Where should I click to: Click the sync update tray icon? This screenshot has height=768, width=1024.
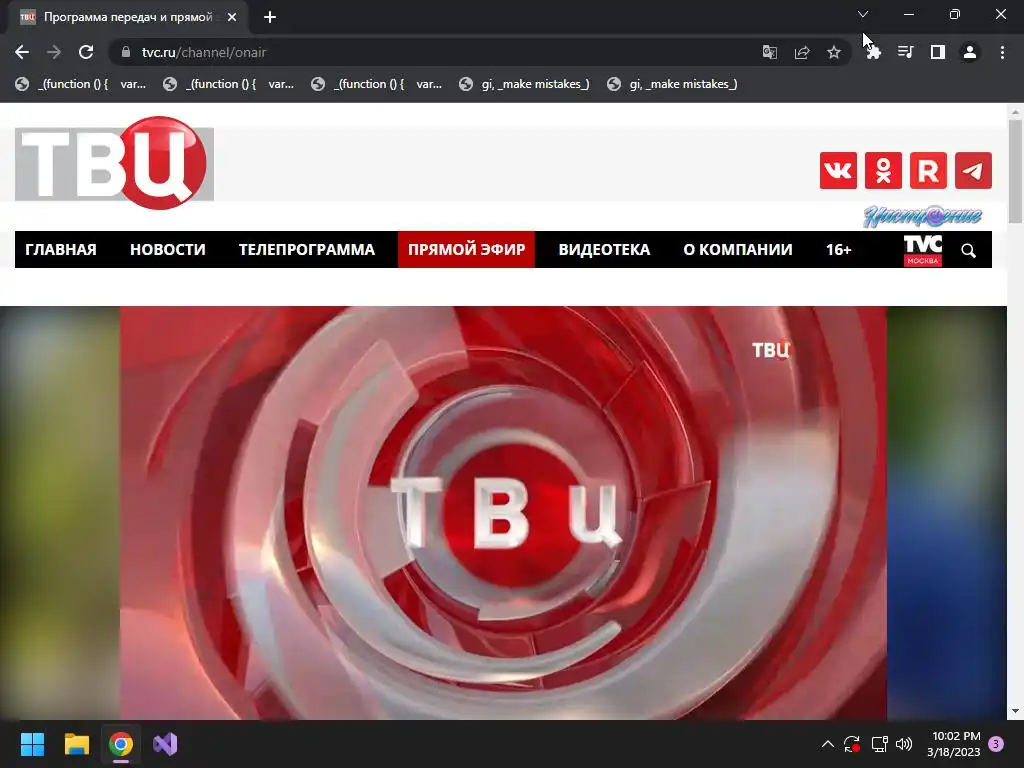pos(852,744)
